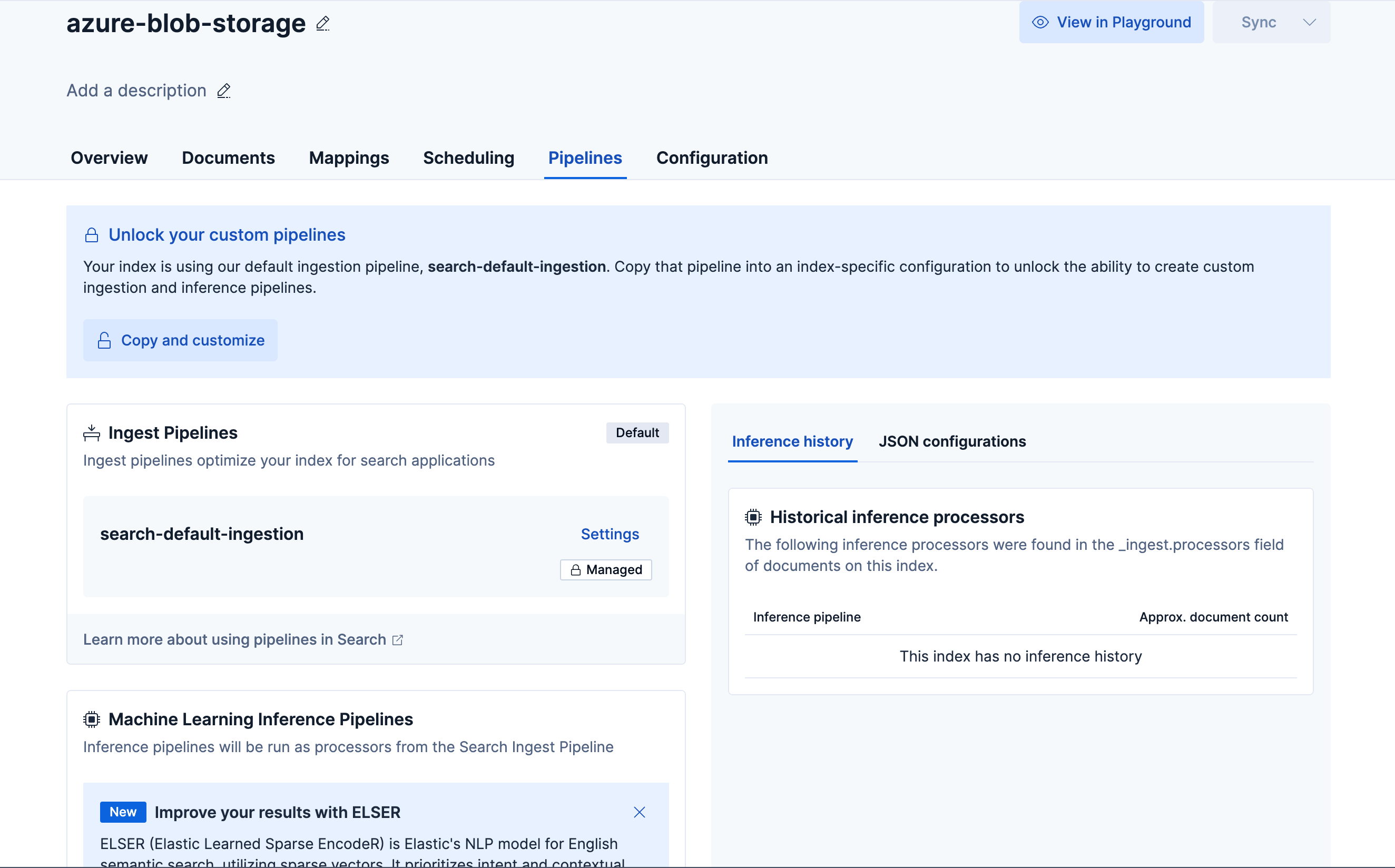1395x868 pixels.
Task: Click the external link icon after Learn more
Action: (x=397, y=640)
